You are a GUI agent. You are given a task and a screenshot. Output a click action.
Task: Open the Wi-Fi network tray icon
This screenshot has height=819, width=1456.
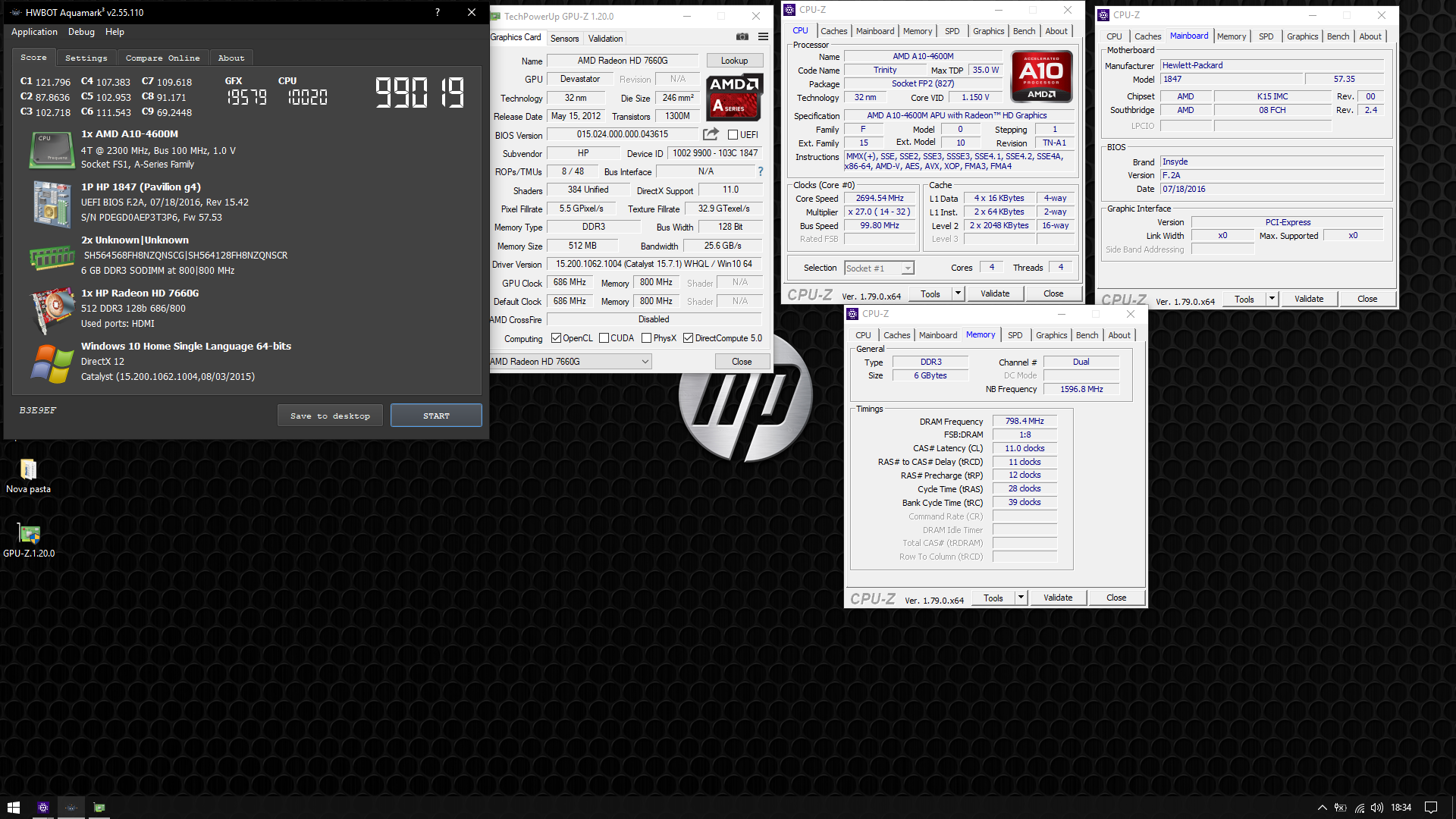coord(1360,808)
